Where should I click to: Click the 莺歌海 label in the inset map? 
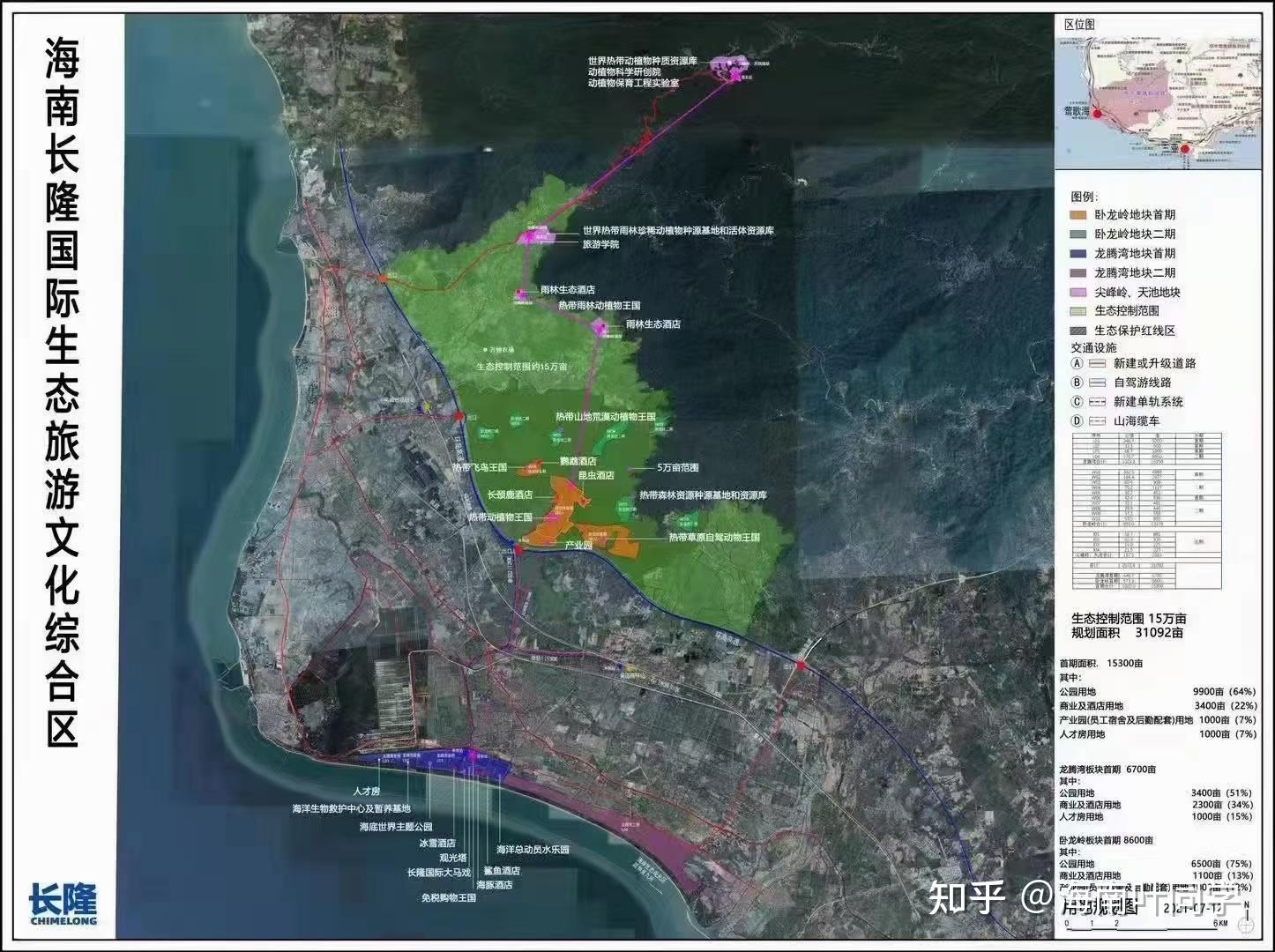pyautogui.click(x=1077, y=111)
